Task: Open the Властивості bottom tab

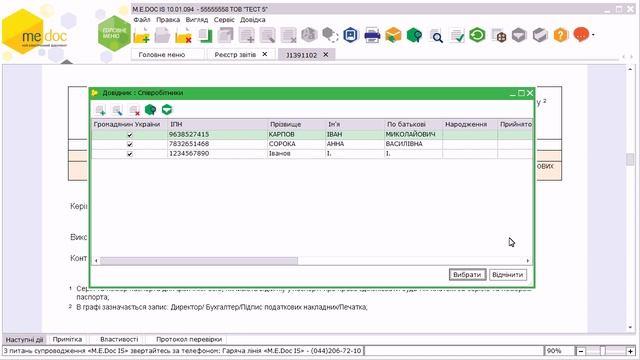Action: click(119, 339)
